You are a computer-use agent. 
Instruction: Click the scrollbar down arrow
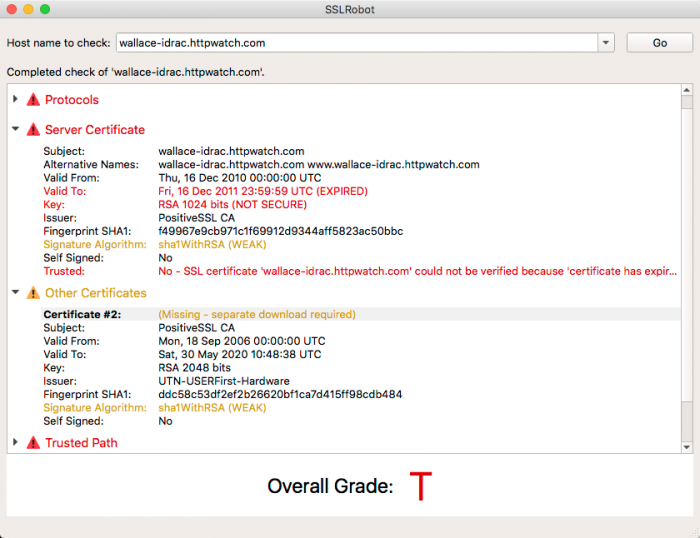pos(687,447)
